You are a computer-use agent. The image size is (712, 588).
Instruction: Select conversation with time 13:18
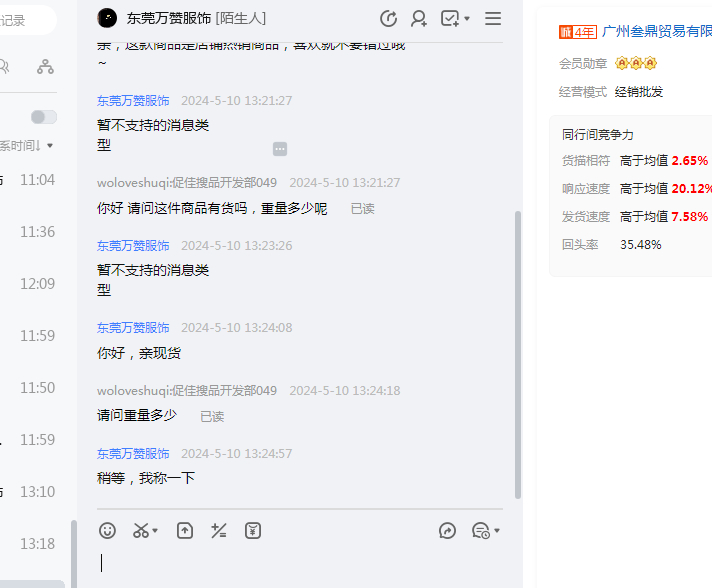pyautogui.click(x=37, y=544)
